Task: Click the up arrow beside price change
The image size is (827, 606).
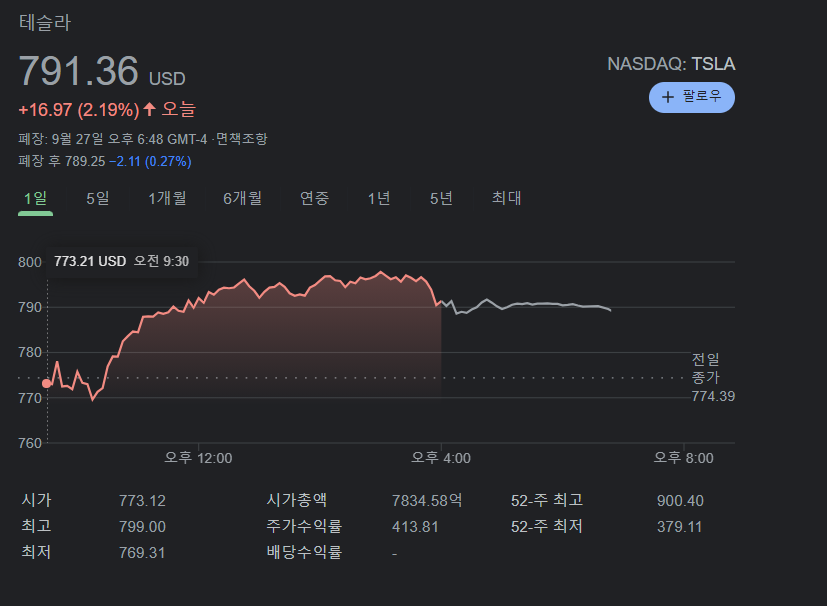Action: 150,109
